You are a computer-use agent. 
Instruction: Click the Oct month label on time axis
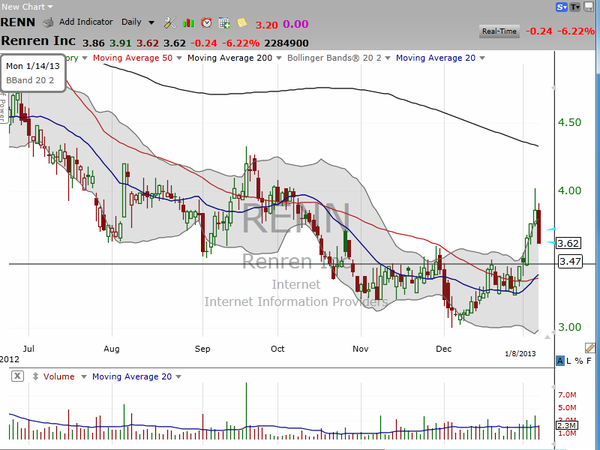(x=277, y=349)
